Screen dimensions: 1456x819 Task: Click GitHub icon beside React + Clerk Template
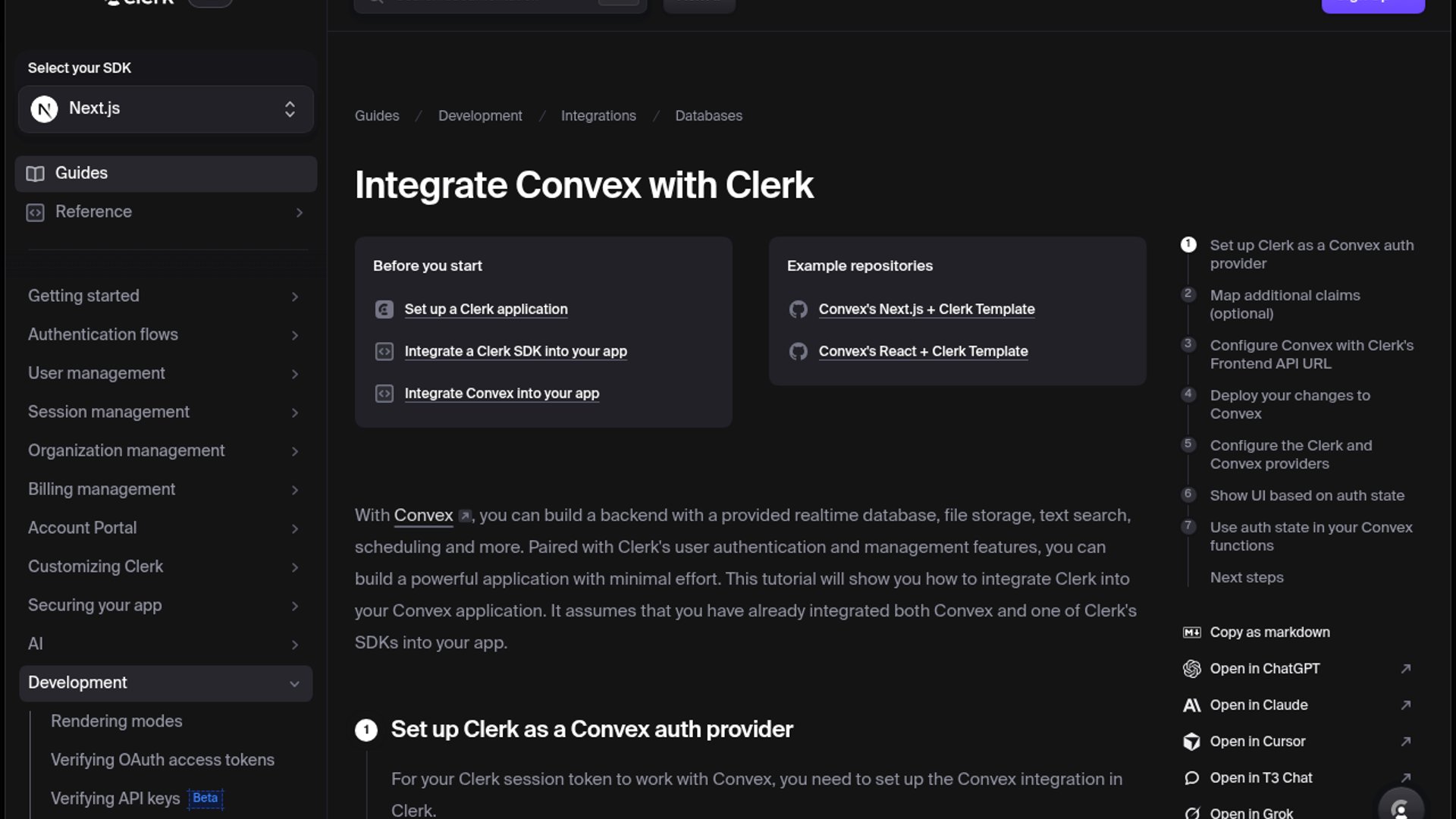click(798, 352)
